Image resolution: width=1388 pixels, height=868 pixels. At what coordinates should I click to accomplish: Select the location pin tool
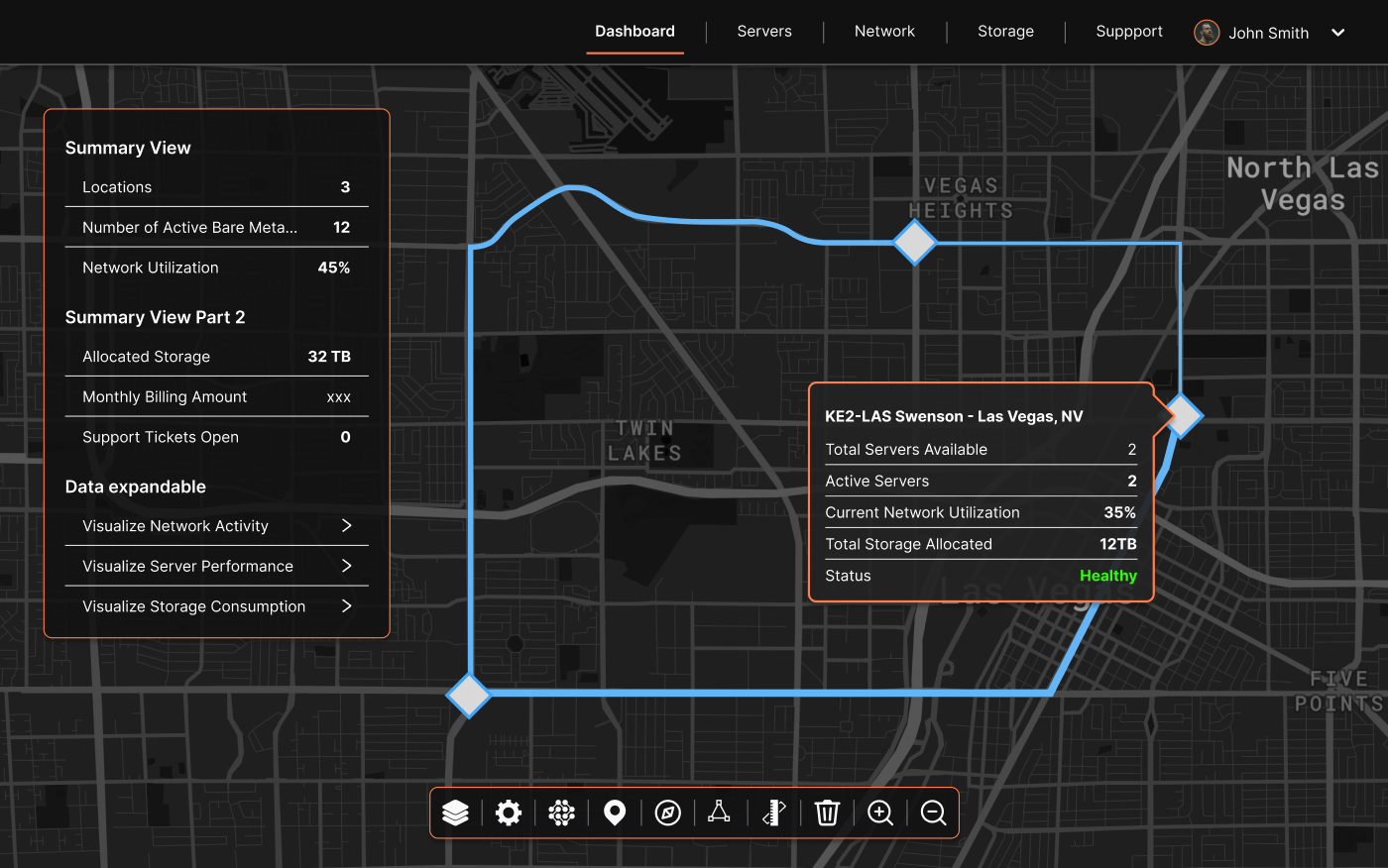point(615,814)
